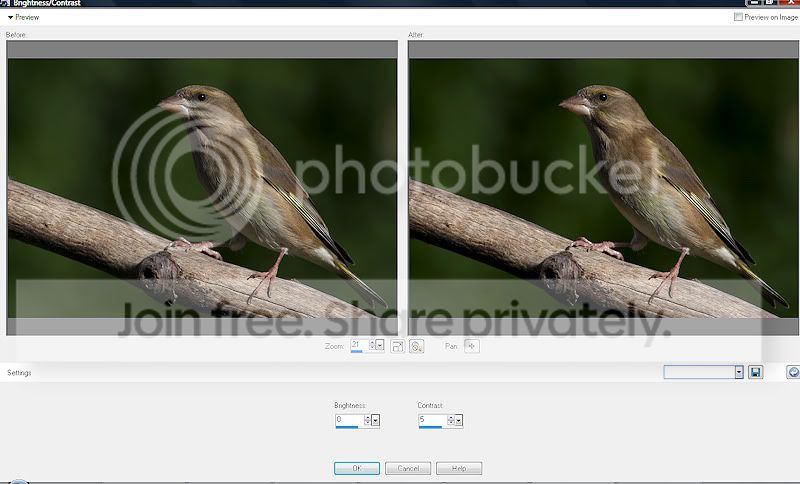
Task: Click the magnifier zoom icon beside Zoom
Action: pos(416,346)
